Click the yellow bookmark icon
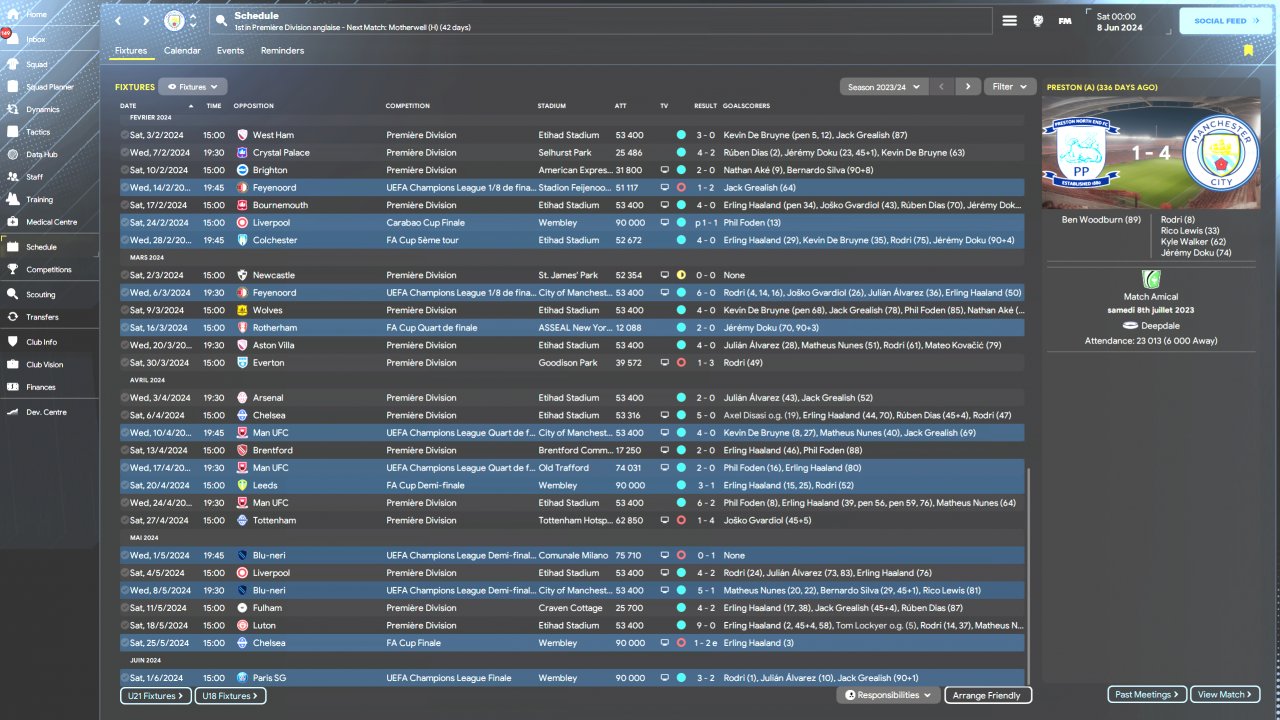The width and height of the screenshot is (1280, 720). pos(1248,50)
